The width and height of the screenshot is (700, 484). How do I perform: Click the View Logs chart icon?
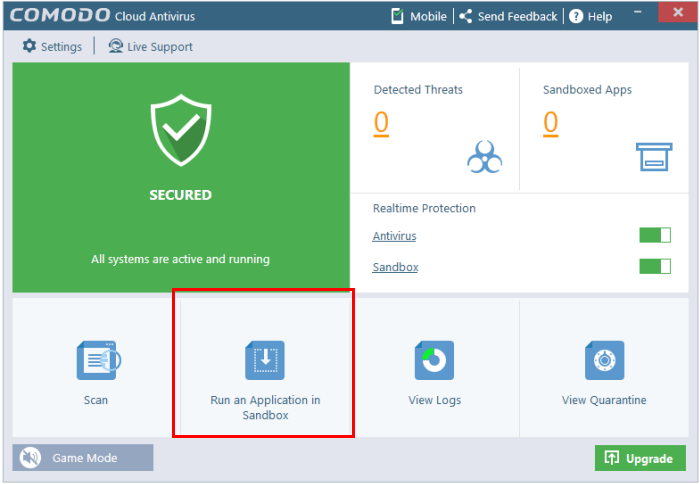(x=434, y=360)
